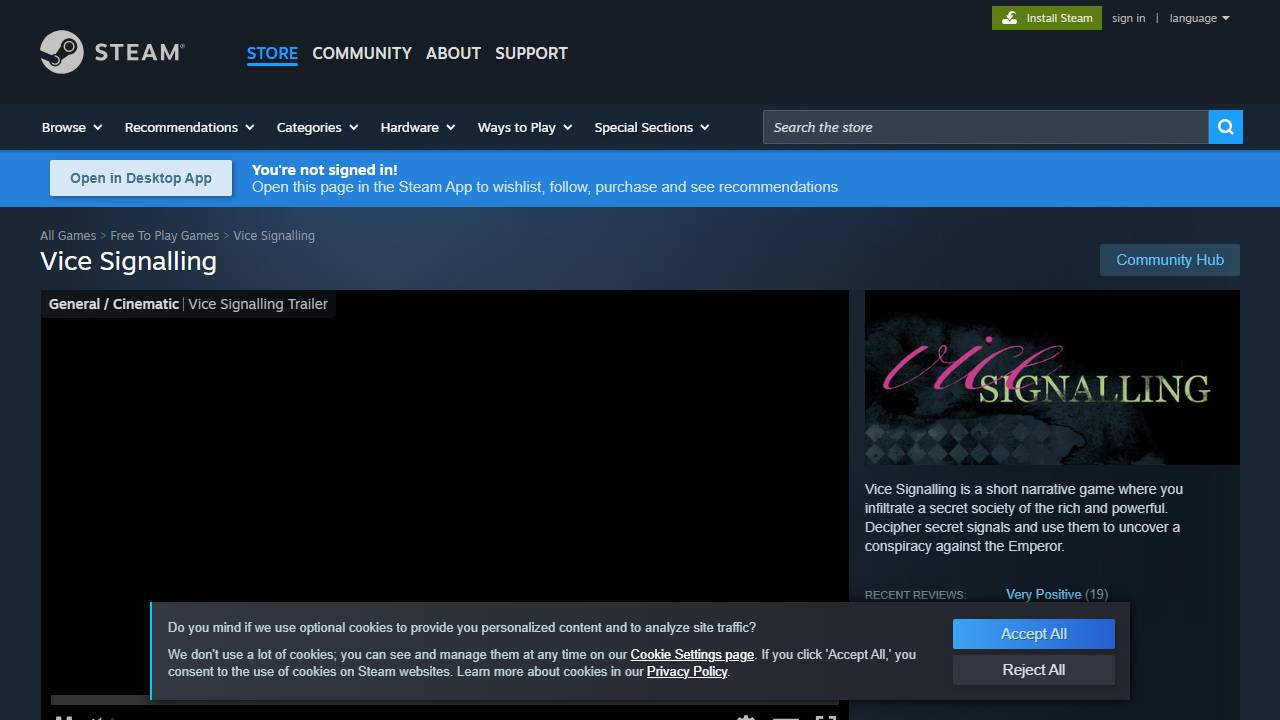Expand the Browse menu
Screen dimensions: 1280x720
coord(72,127)
